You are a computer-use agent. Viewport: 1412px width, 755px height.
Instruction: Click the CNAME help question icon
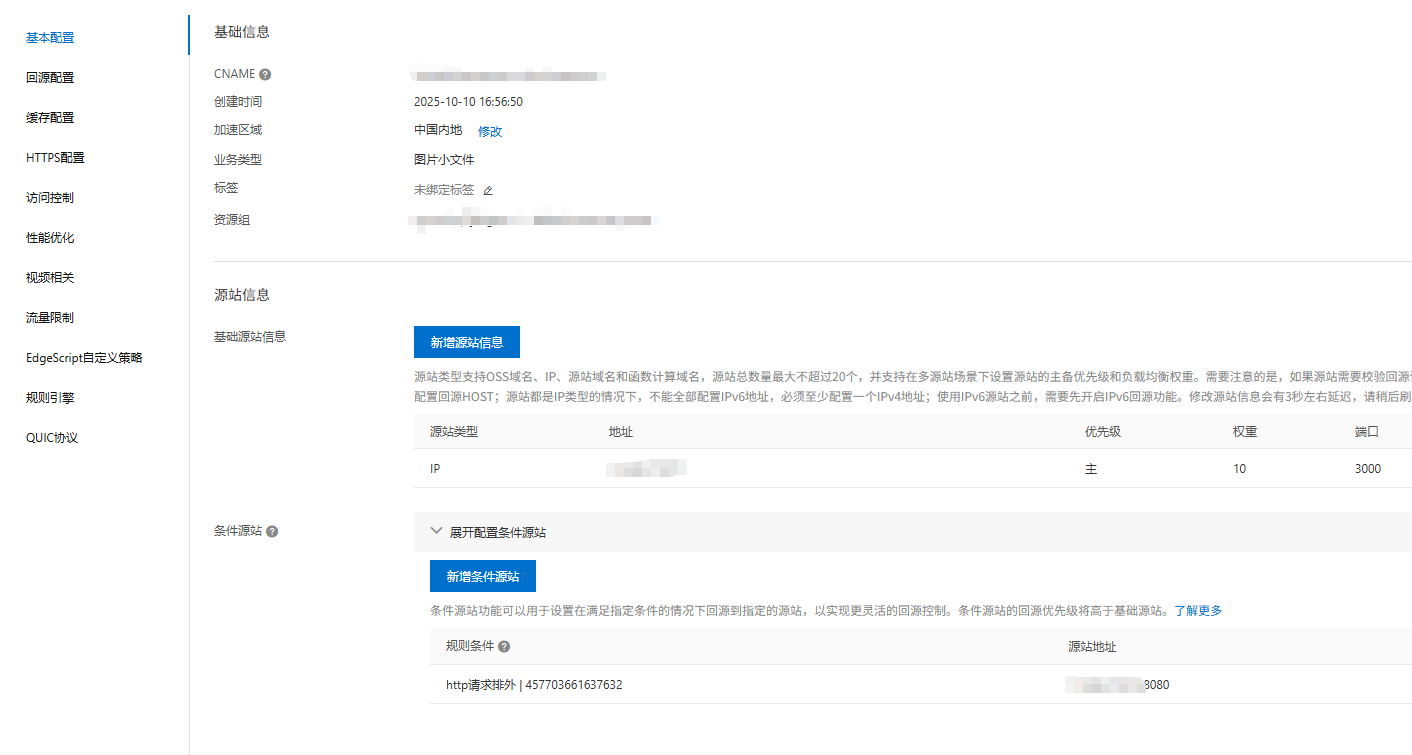(265, 74)
